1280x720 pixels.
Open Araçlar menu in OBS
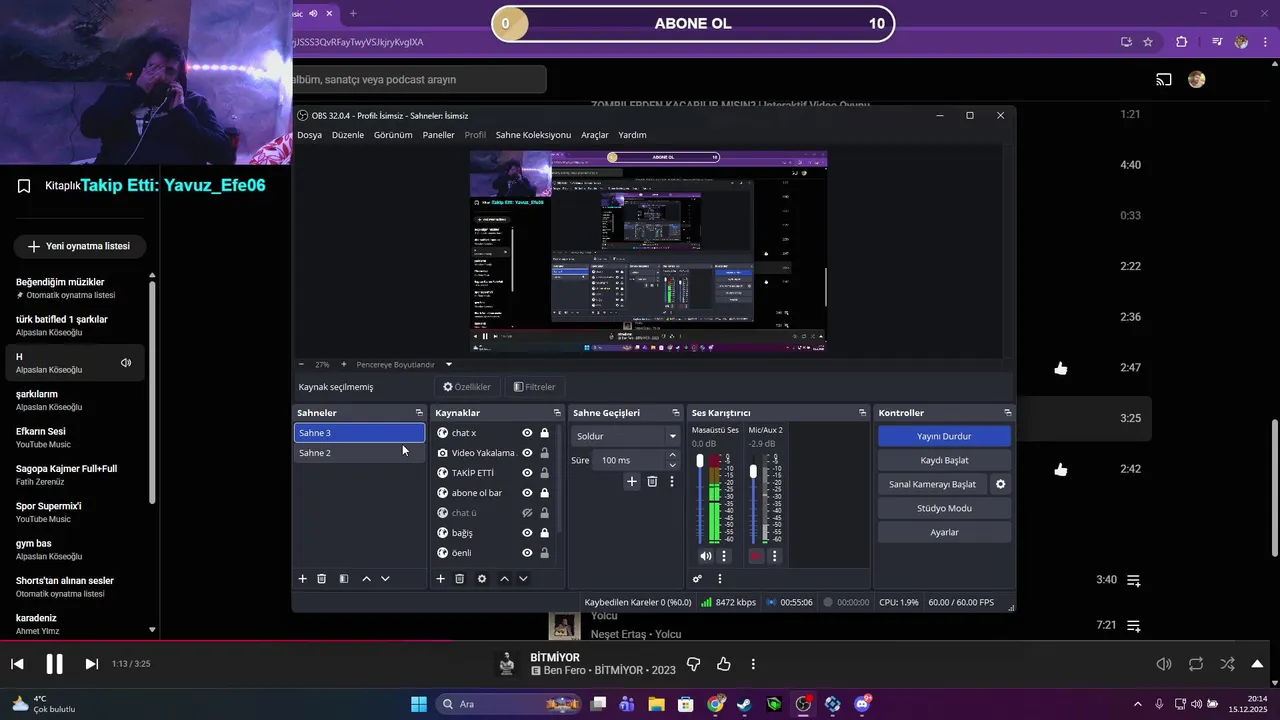click(x=594, y=135)
